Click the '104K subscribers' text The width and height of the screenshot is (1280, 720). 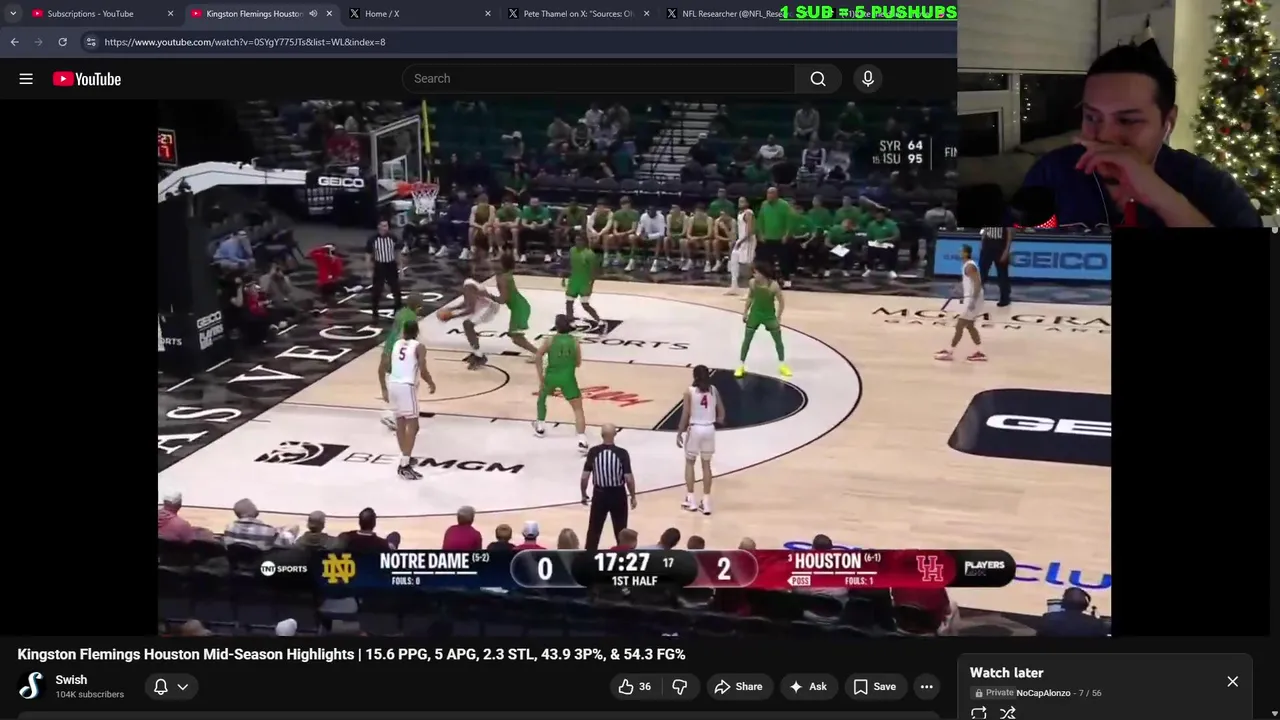tap(90, 695)
